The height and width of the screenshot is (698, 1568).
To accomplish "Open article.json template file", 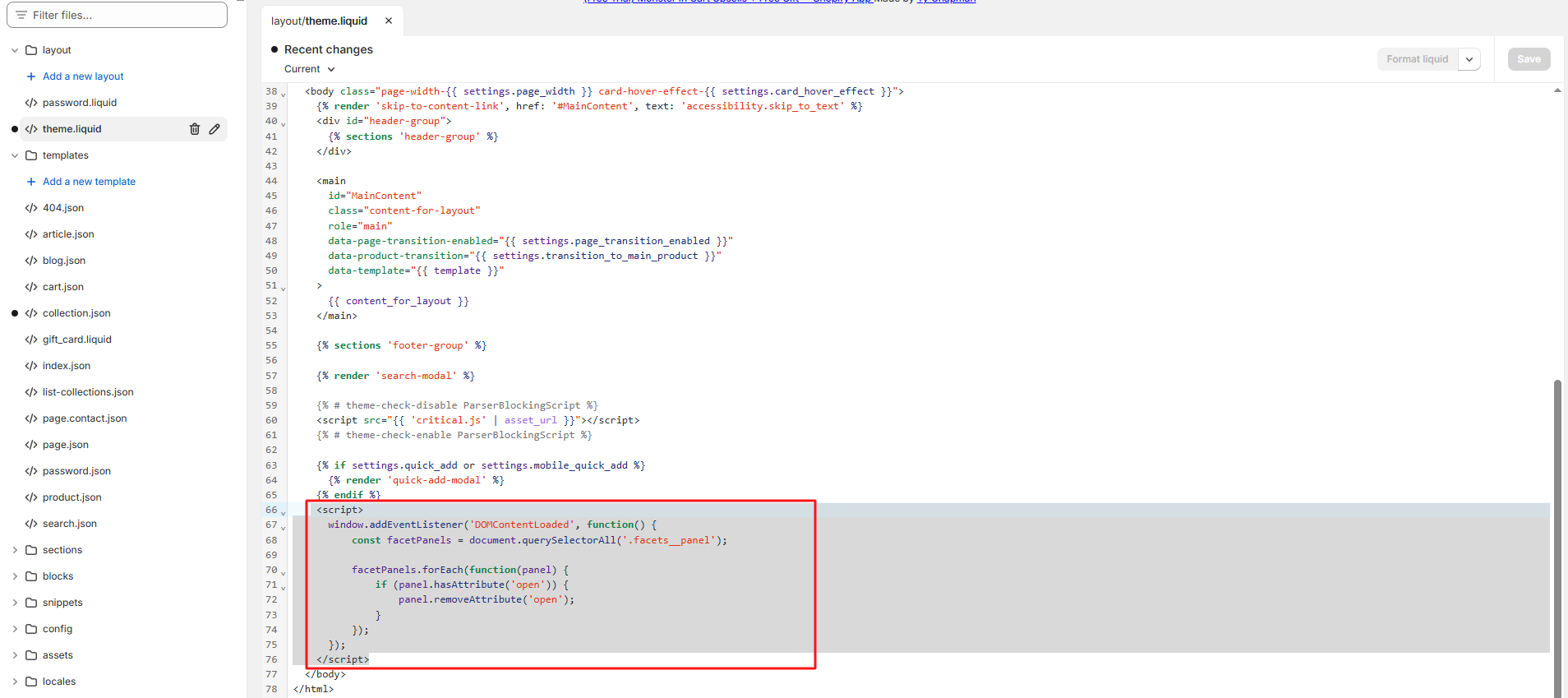I will coord(68,234).
